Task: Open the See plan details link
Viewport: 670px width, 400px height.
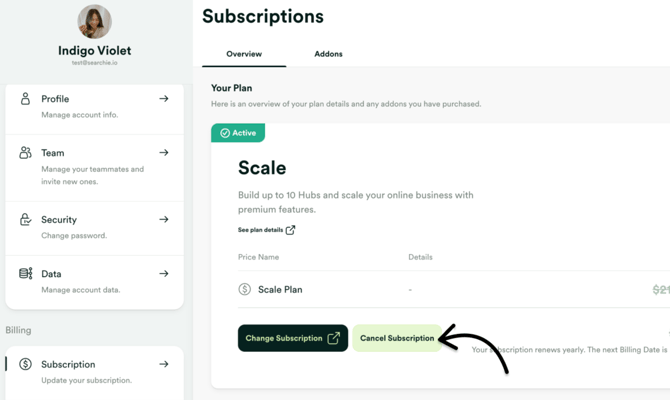Action: [x=260, y=230]
